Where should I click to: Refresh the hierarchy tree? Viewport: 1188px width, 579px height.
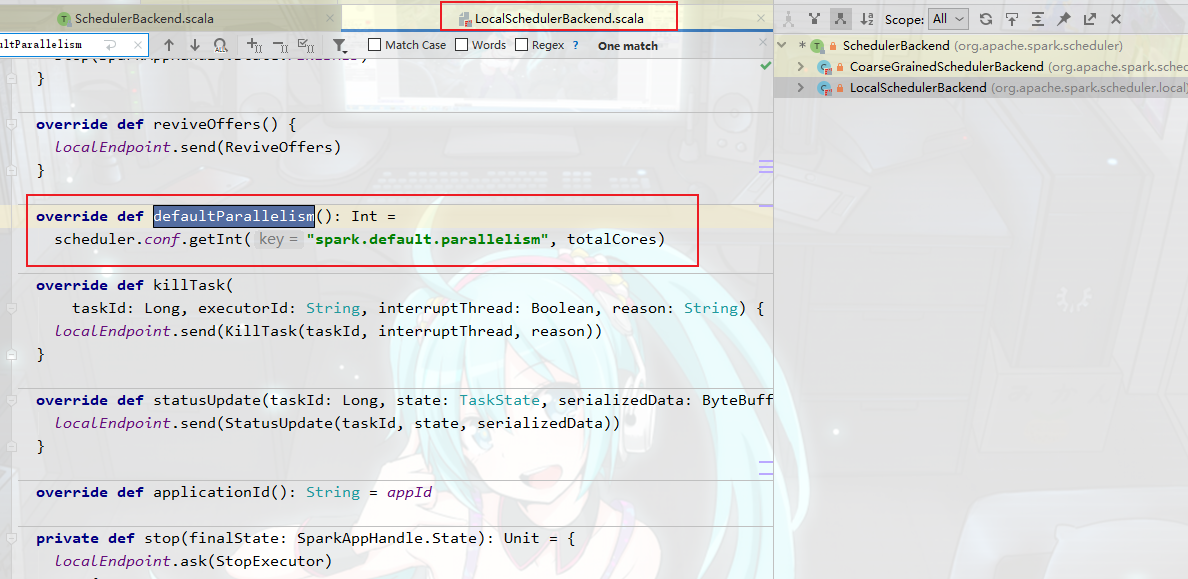click(986, 19)
